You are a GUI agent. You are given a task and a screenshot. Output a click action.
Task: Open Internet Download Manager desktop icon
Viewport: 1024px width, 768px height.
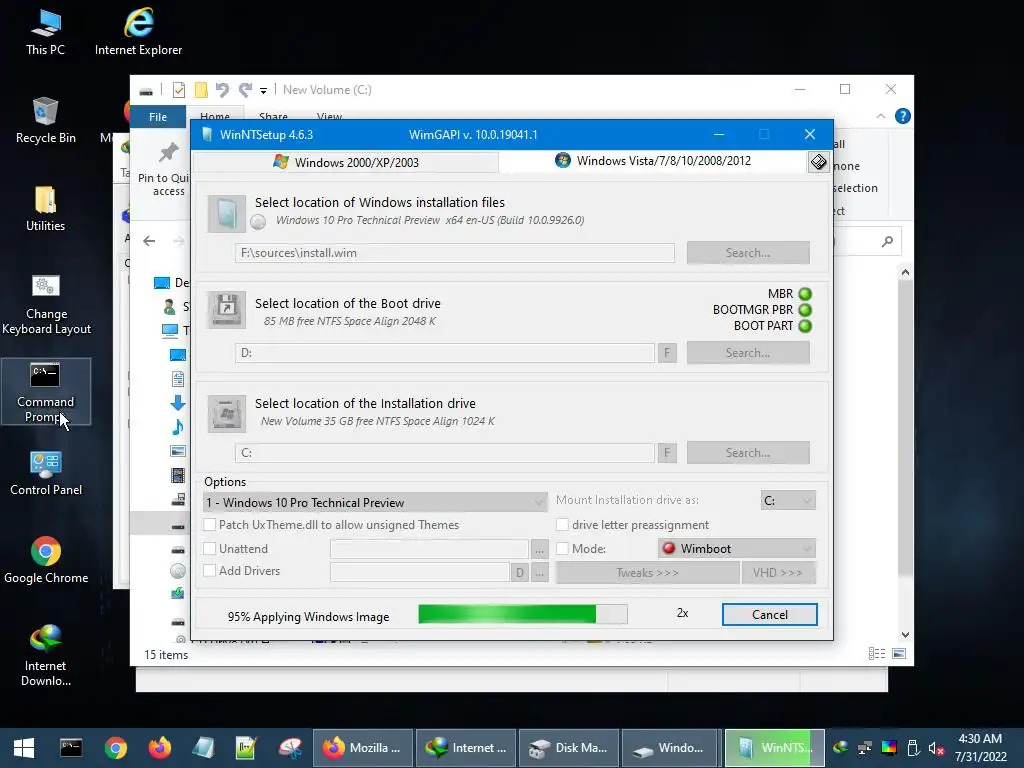tap(46, 656)
